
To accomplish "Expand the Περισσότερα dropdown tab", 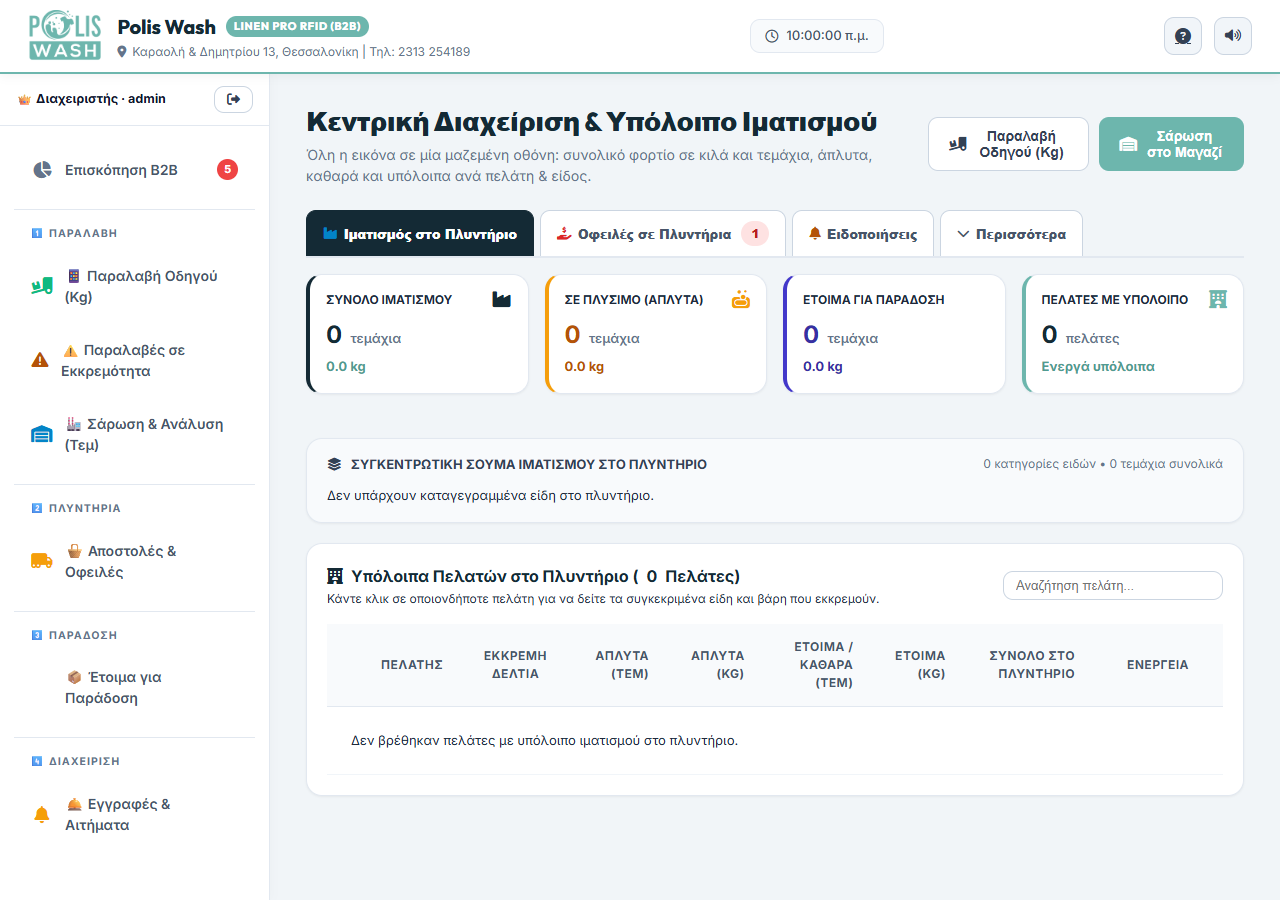I will pyautogui.click(x=1011, y=234).
